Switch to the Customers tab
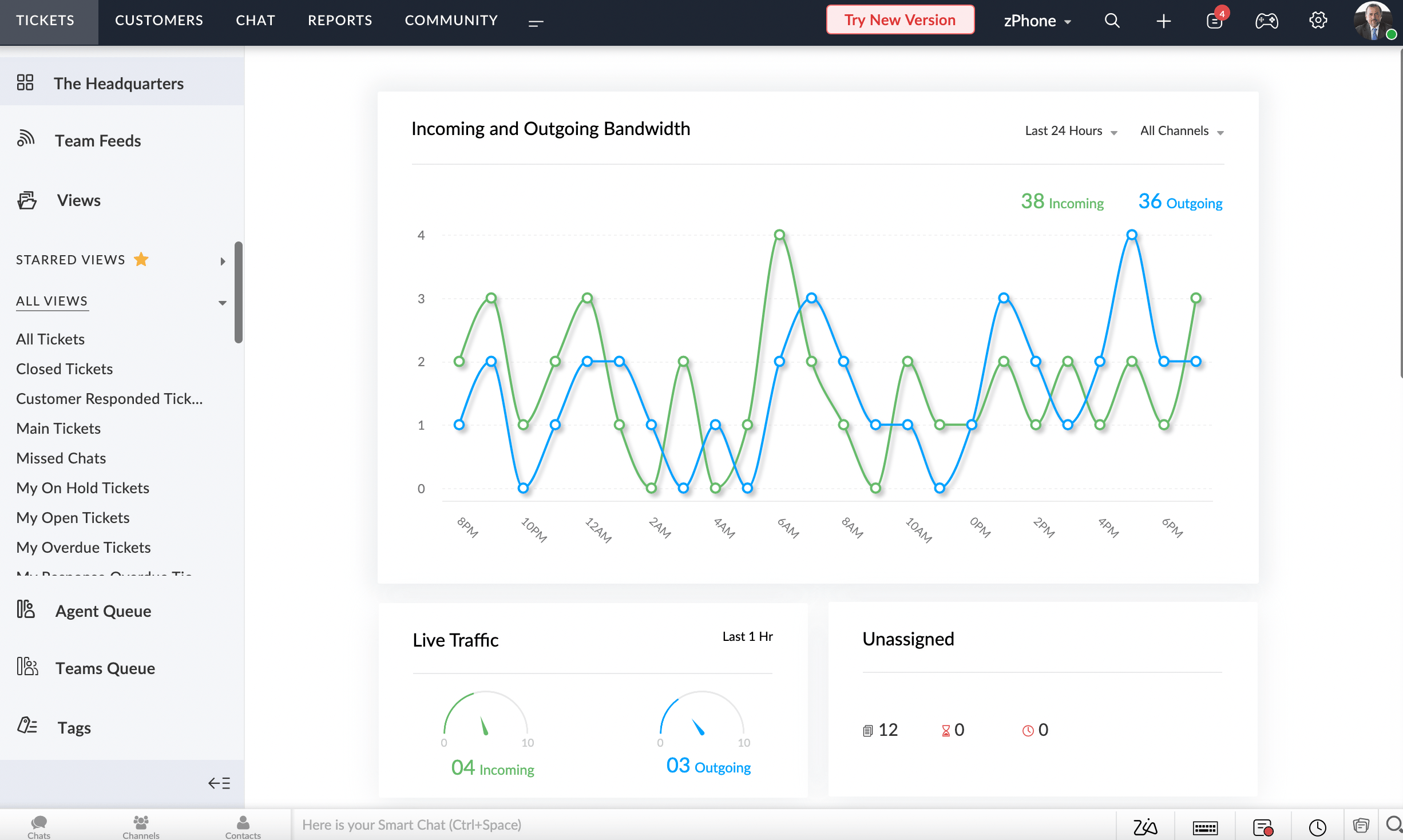 (159, 21)
